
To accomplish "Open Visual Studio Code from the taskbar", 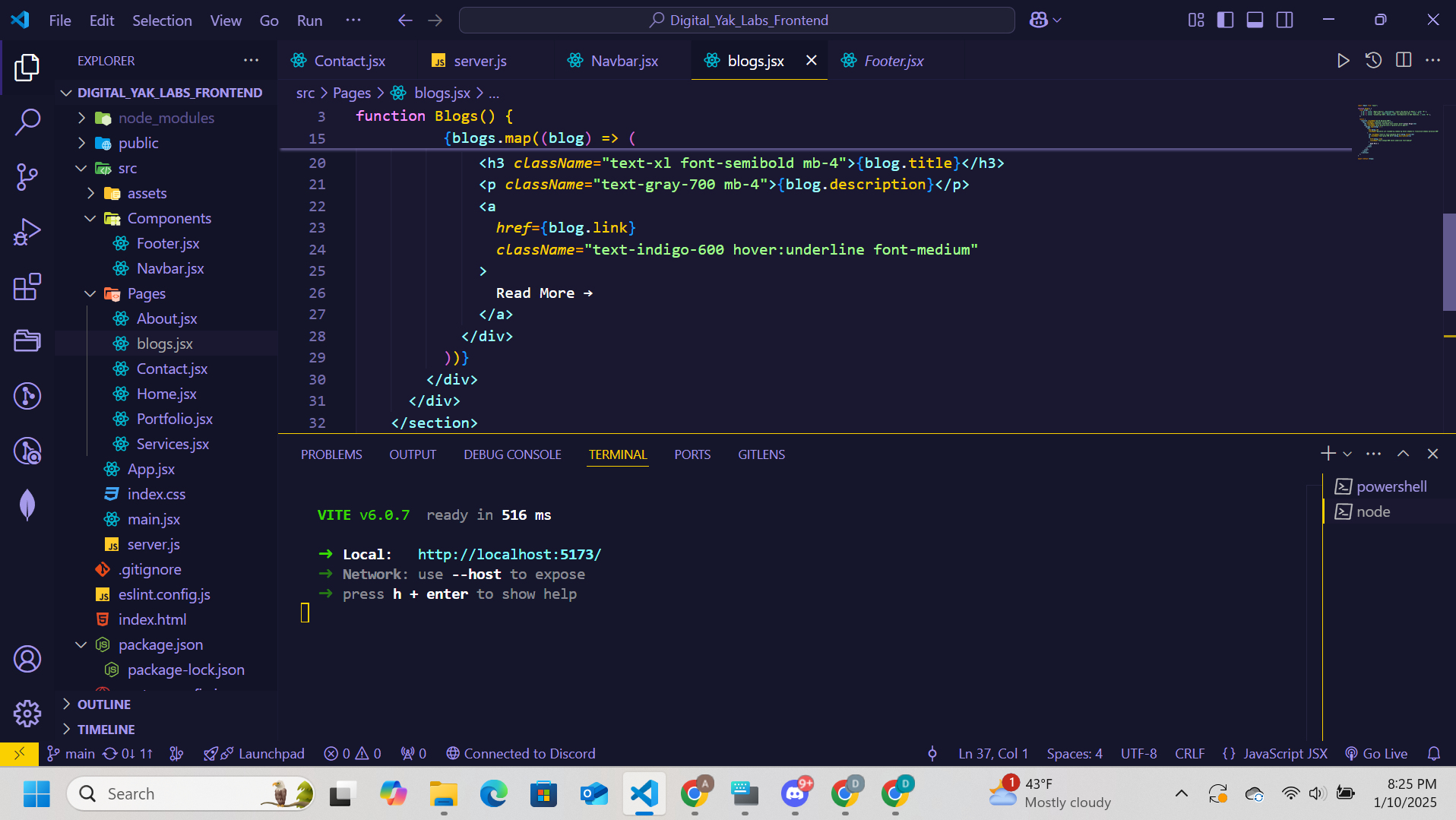I will (x=644, y=794).
